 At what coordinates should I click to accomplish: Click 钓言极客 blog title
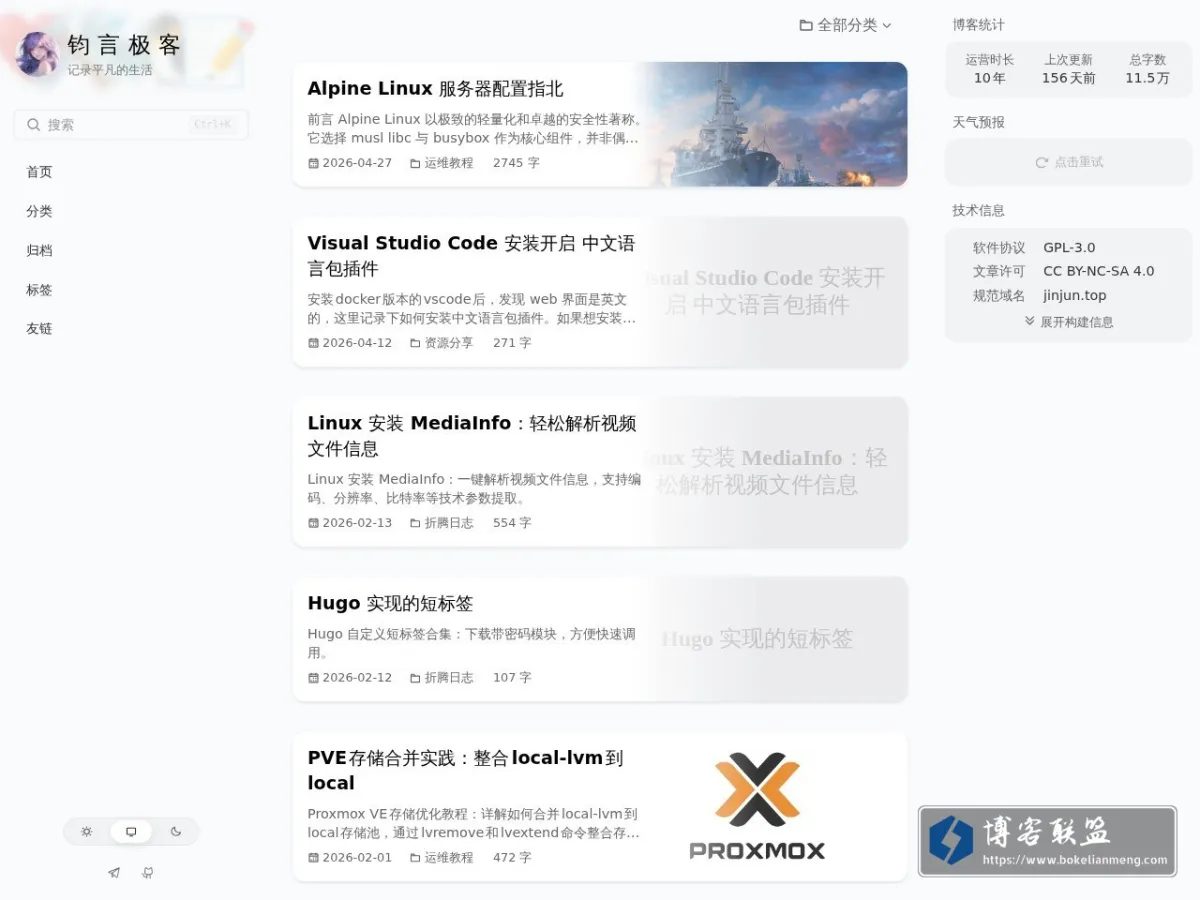tap(124, 45)
